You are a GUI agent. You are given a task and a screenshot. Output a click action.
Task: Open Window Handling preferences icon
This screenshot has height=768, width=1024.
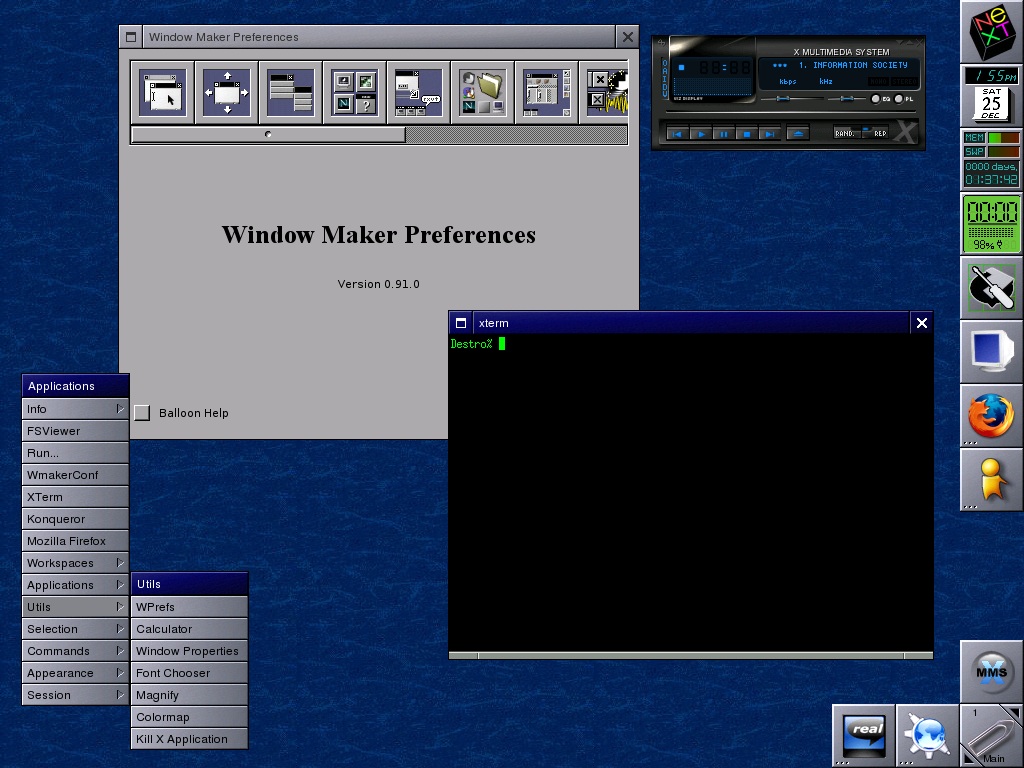point(227,92)
